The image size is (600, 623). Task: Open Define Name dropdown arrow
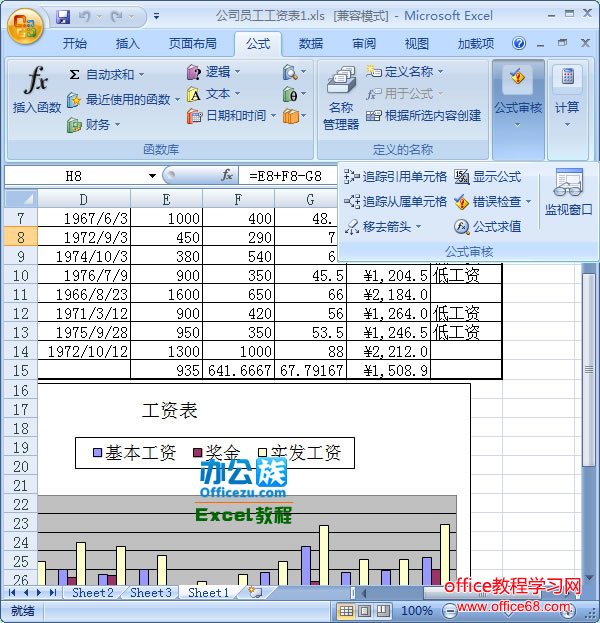[x=441, y=72]
